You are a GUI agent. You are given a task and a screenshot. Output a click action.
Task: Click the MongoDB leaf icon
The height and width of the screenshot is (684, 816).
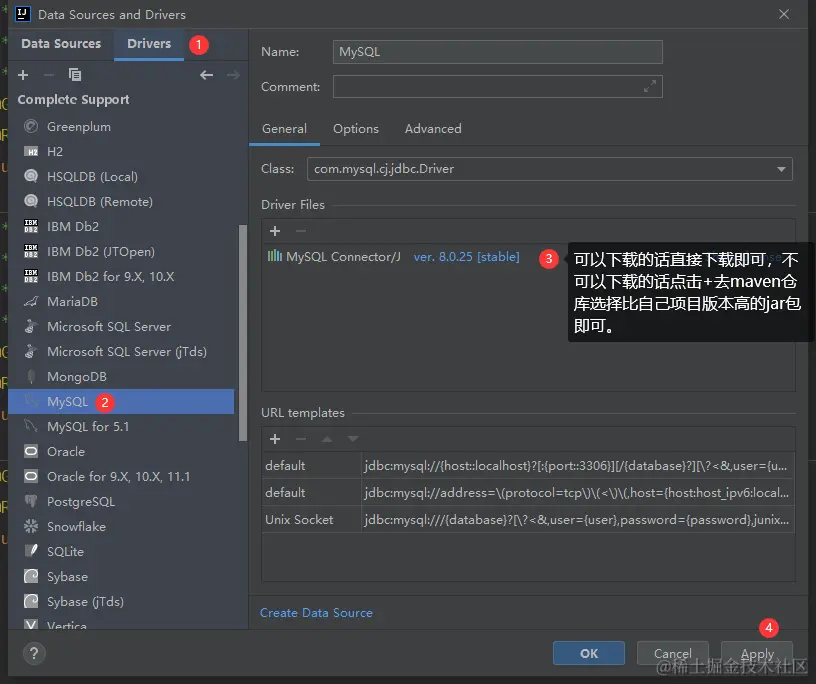(31, 376)
